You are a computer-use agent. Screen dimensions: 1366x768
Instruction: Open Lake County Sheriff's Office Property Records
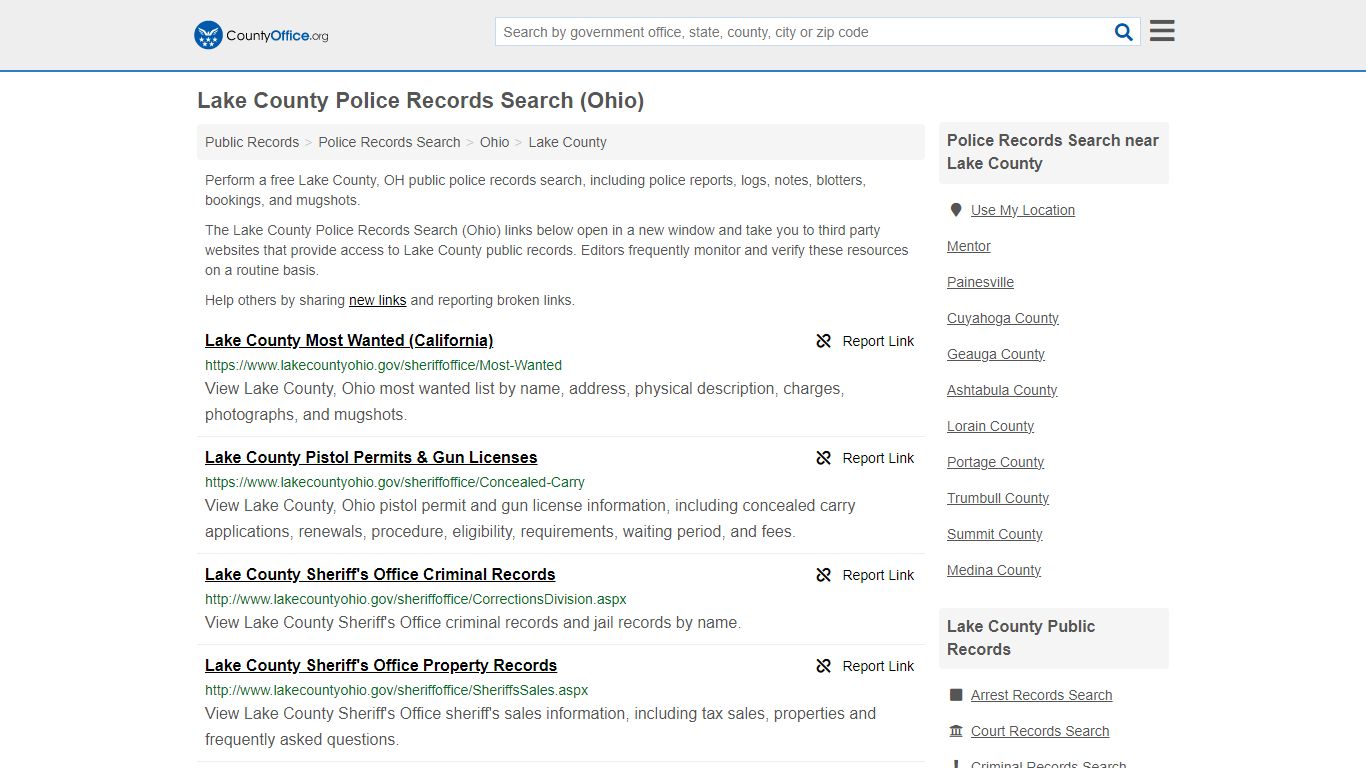click(x=381, y=665)
